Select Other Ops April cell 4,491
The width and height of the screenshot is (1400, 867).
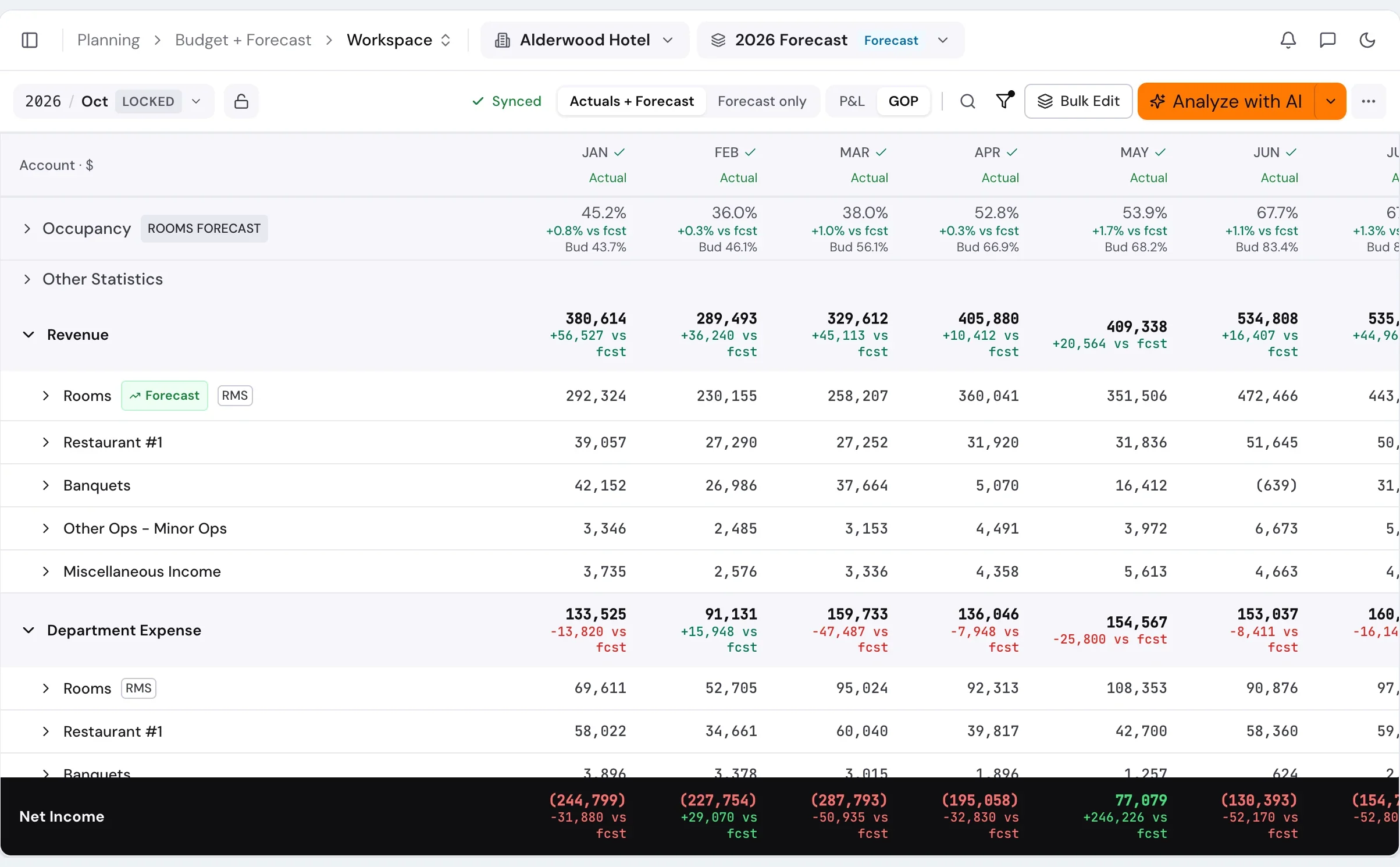pyautogui.click(x=997, y=528)
